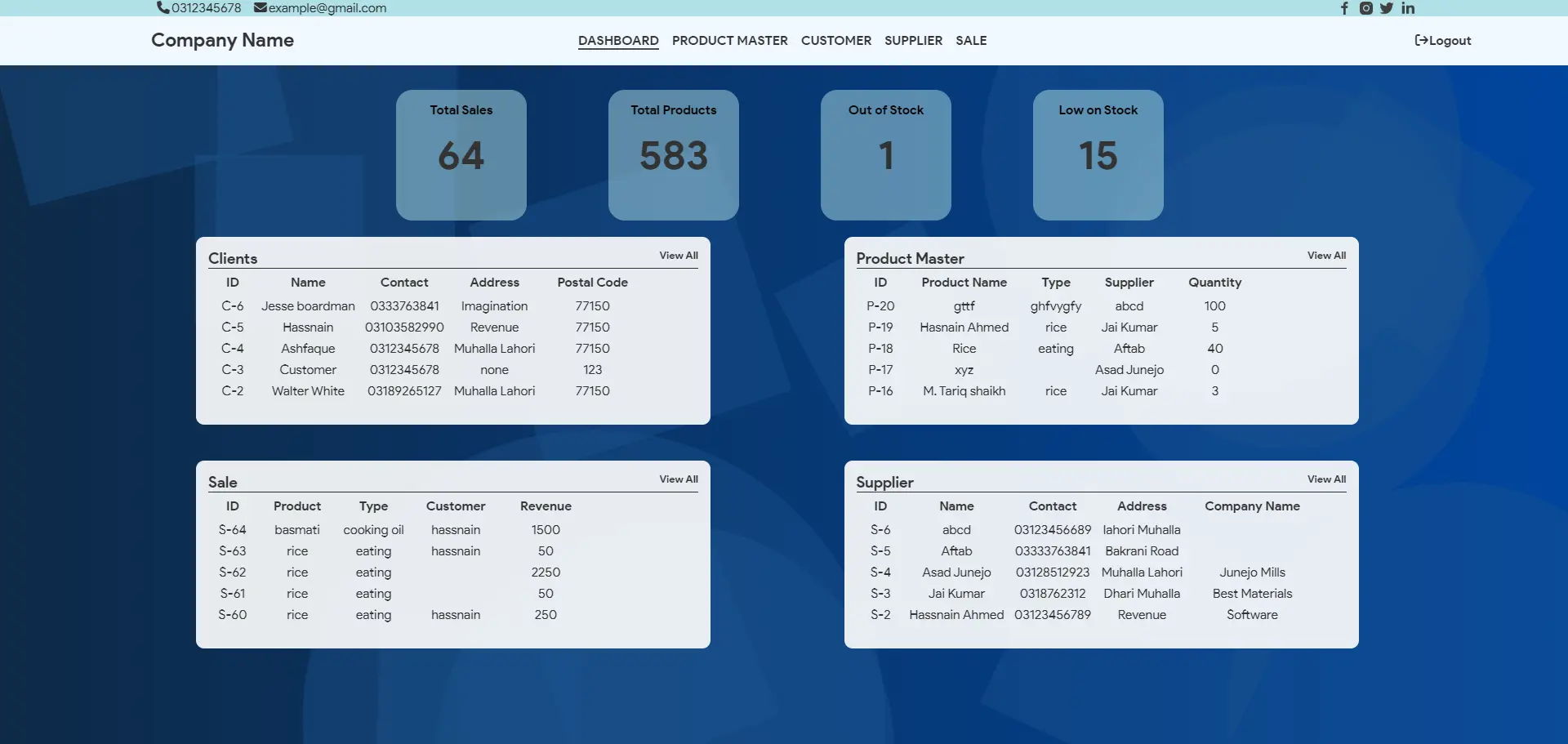Go to Product Master menu
This screenshot has height=744, width=1568.
tap(730, 40)
